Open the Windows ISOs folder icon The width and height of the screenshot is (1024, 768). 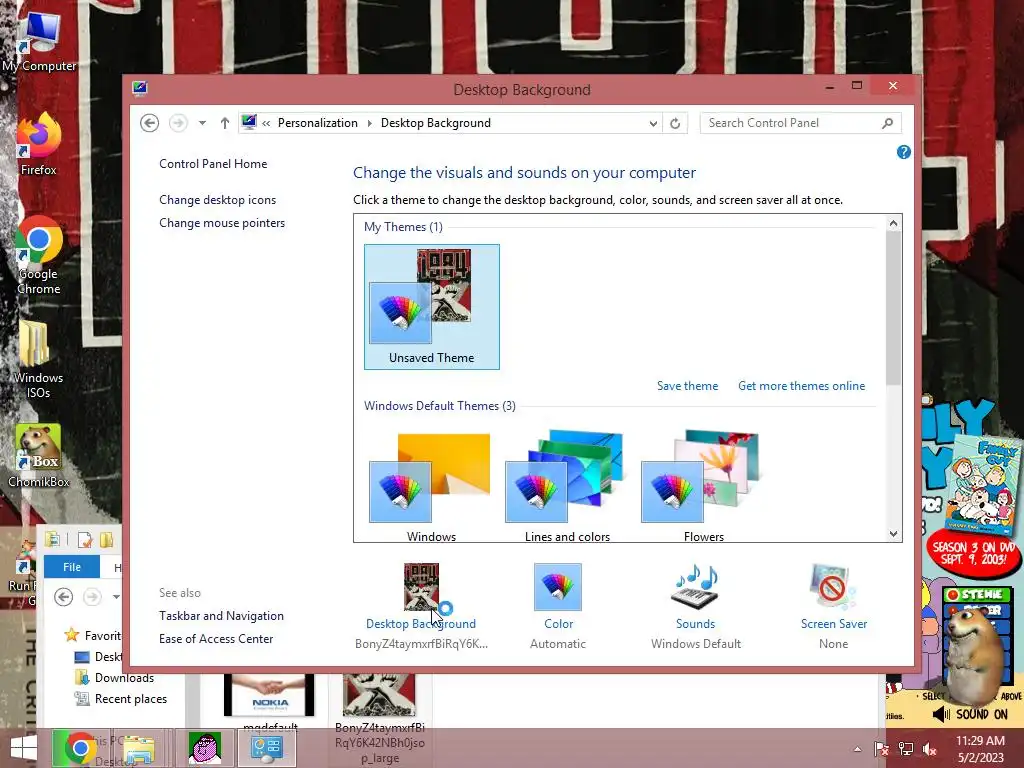38,359
